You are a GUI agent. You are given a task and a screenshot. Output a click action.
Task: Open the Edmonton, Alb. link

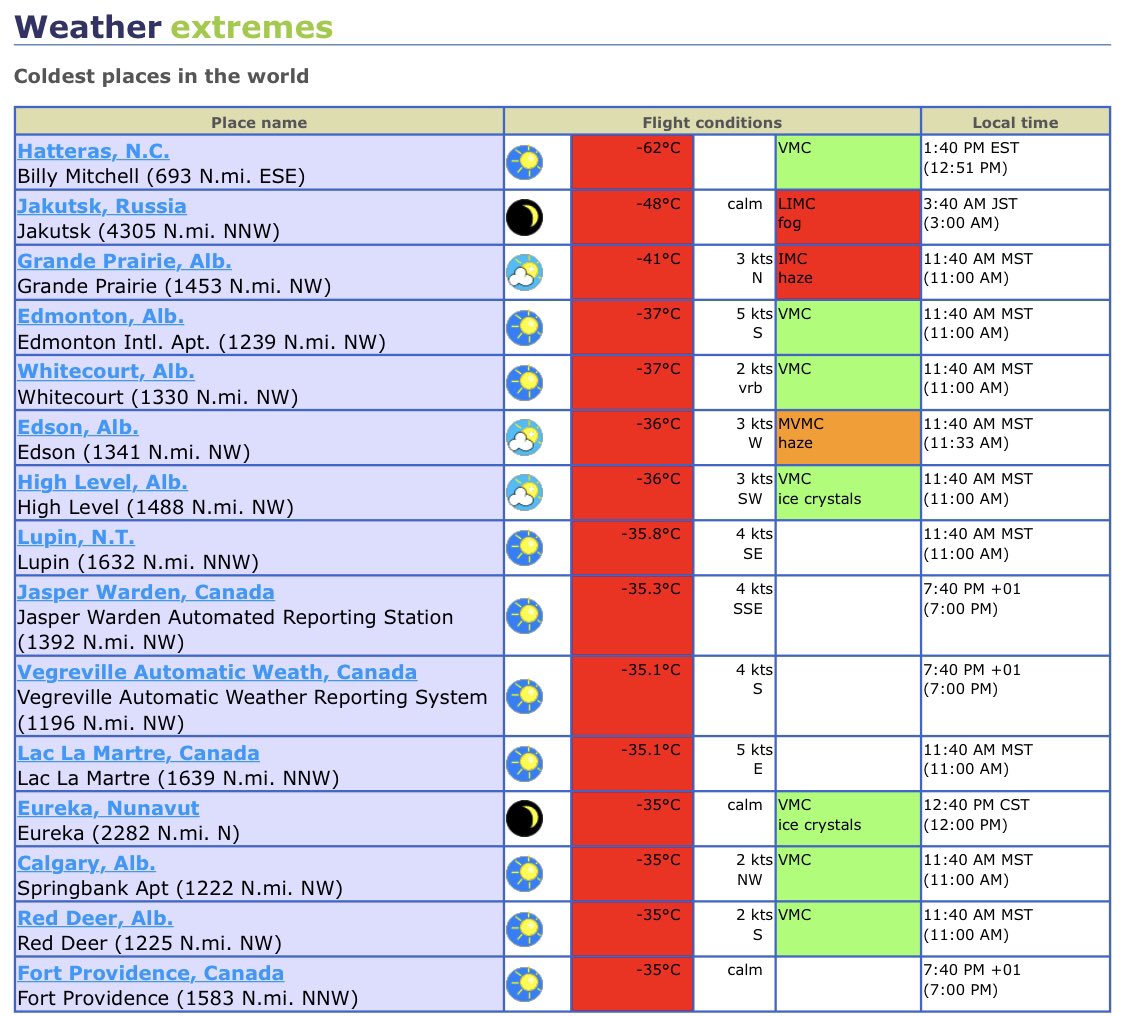100,316
